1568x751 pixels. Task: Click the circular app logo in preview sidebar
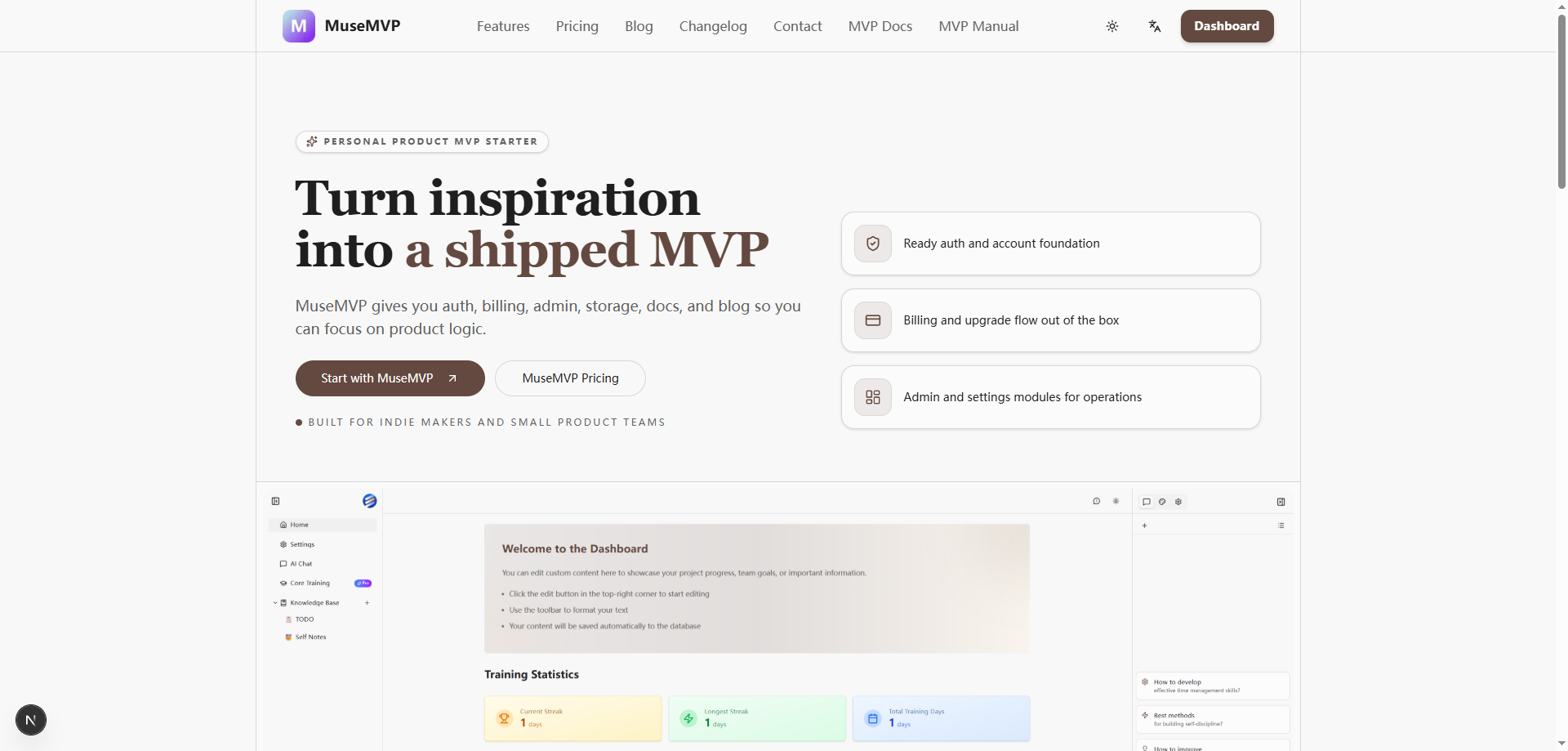pos(369,501)
